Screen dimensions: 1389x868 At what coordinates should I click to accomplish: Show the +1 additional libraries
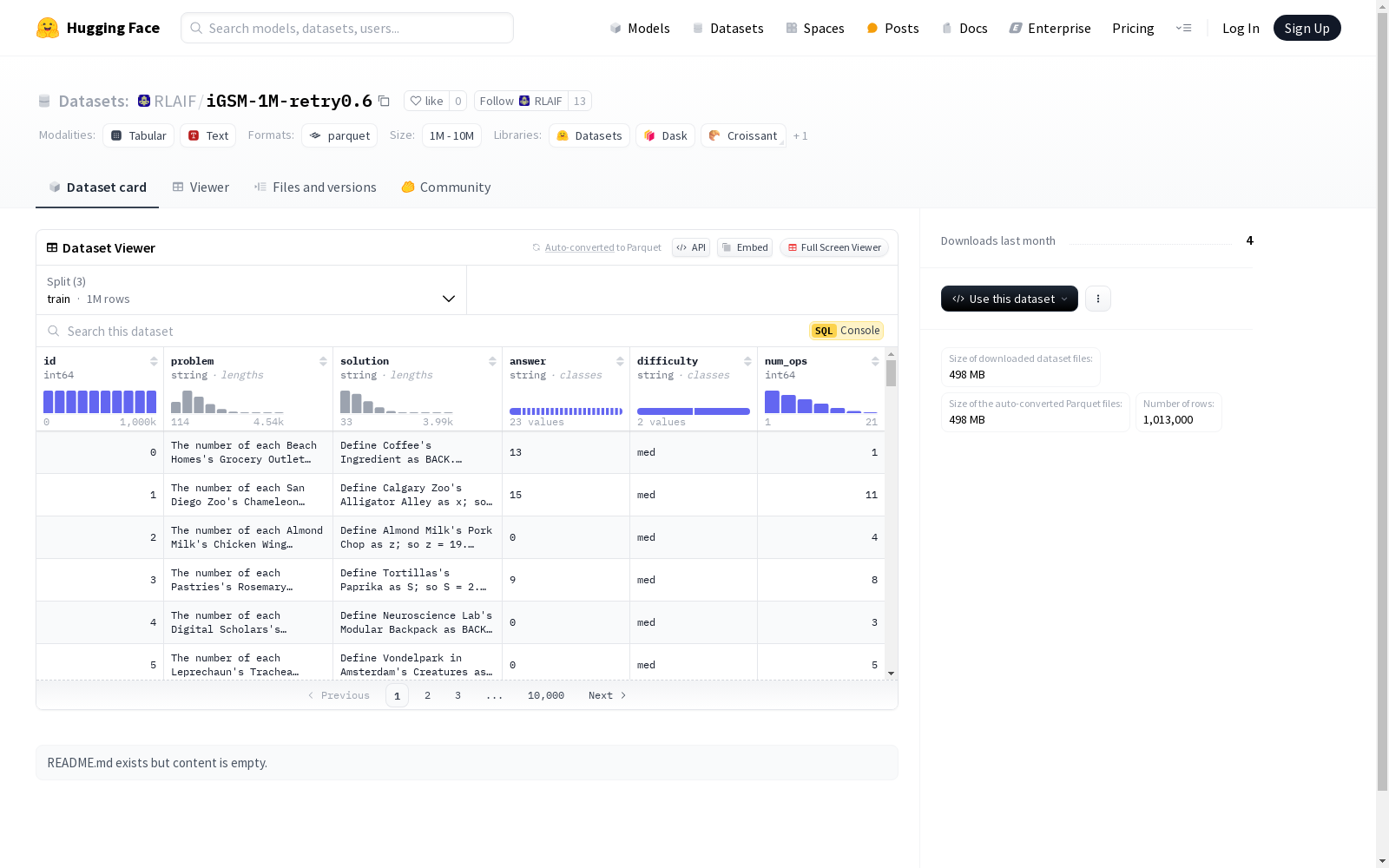800,135
